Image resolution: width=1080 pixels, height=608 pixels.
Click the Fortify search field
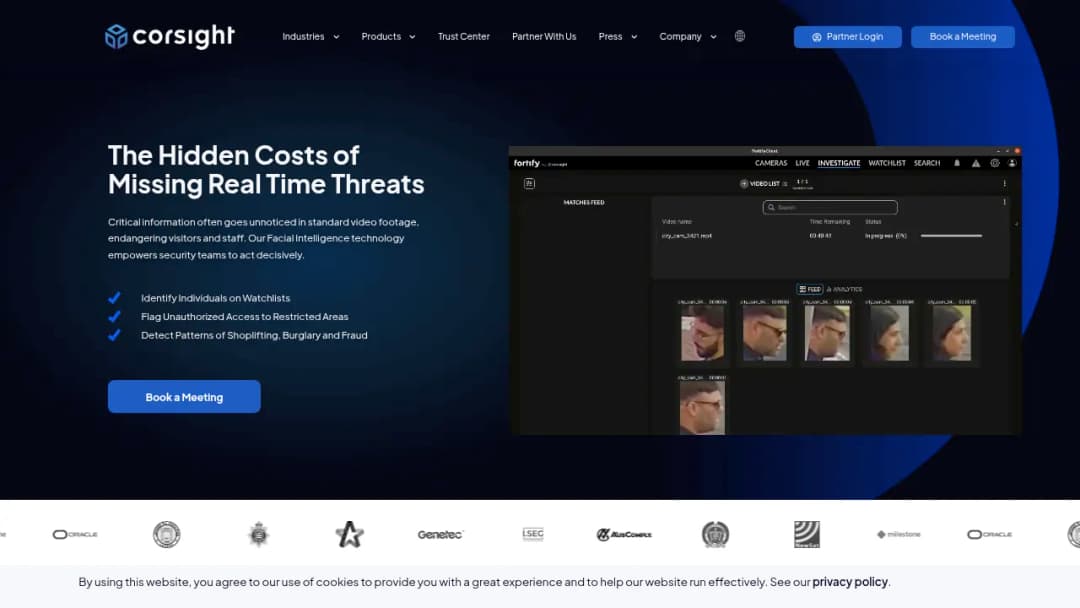(x=830, y=207)
